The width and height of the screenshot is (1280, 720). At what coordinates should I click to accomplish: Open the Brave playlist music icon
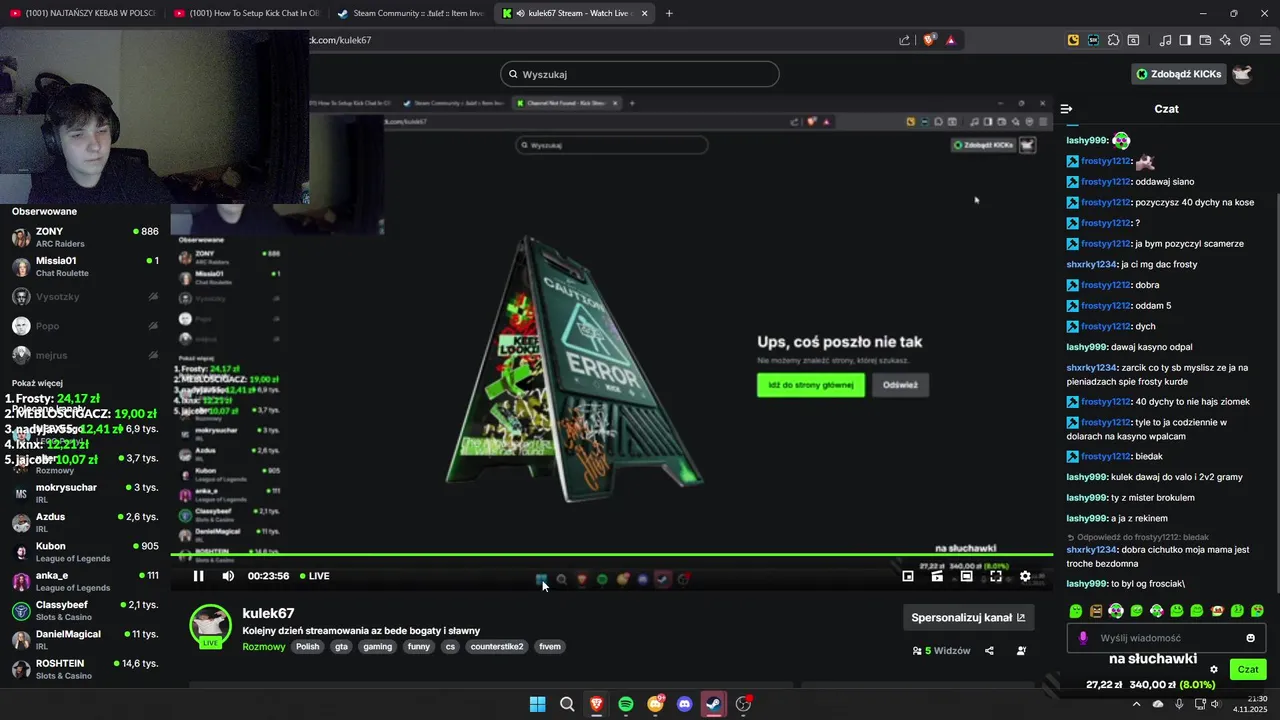1166,40
